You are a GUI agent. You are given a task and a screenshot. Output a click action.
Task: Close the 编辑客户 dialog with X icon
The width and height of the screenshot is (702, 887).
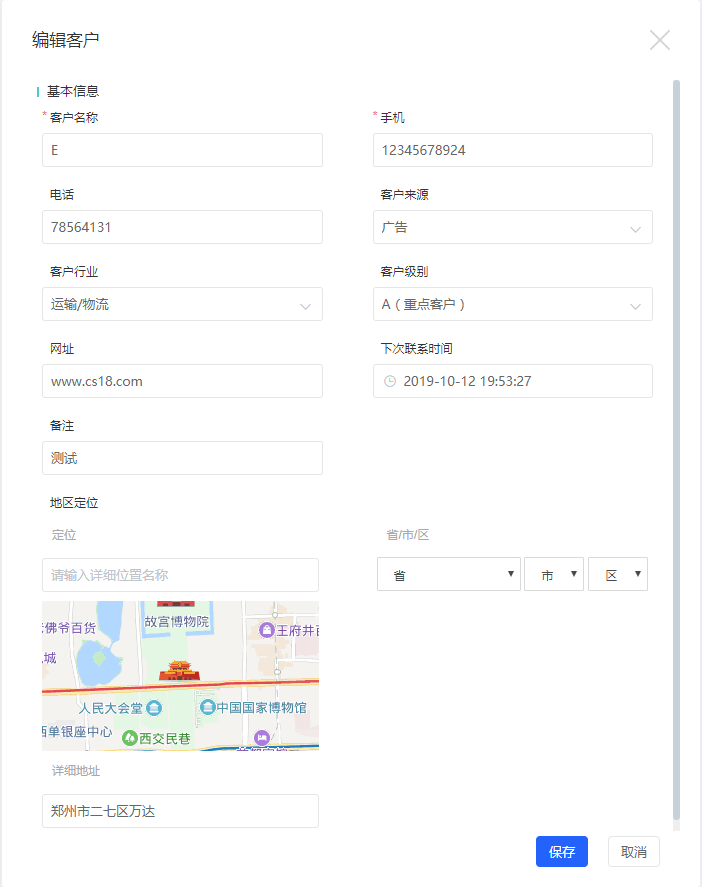(x=659, y=40)
